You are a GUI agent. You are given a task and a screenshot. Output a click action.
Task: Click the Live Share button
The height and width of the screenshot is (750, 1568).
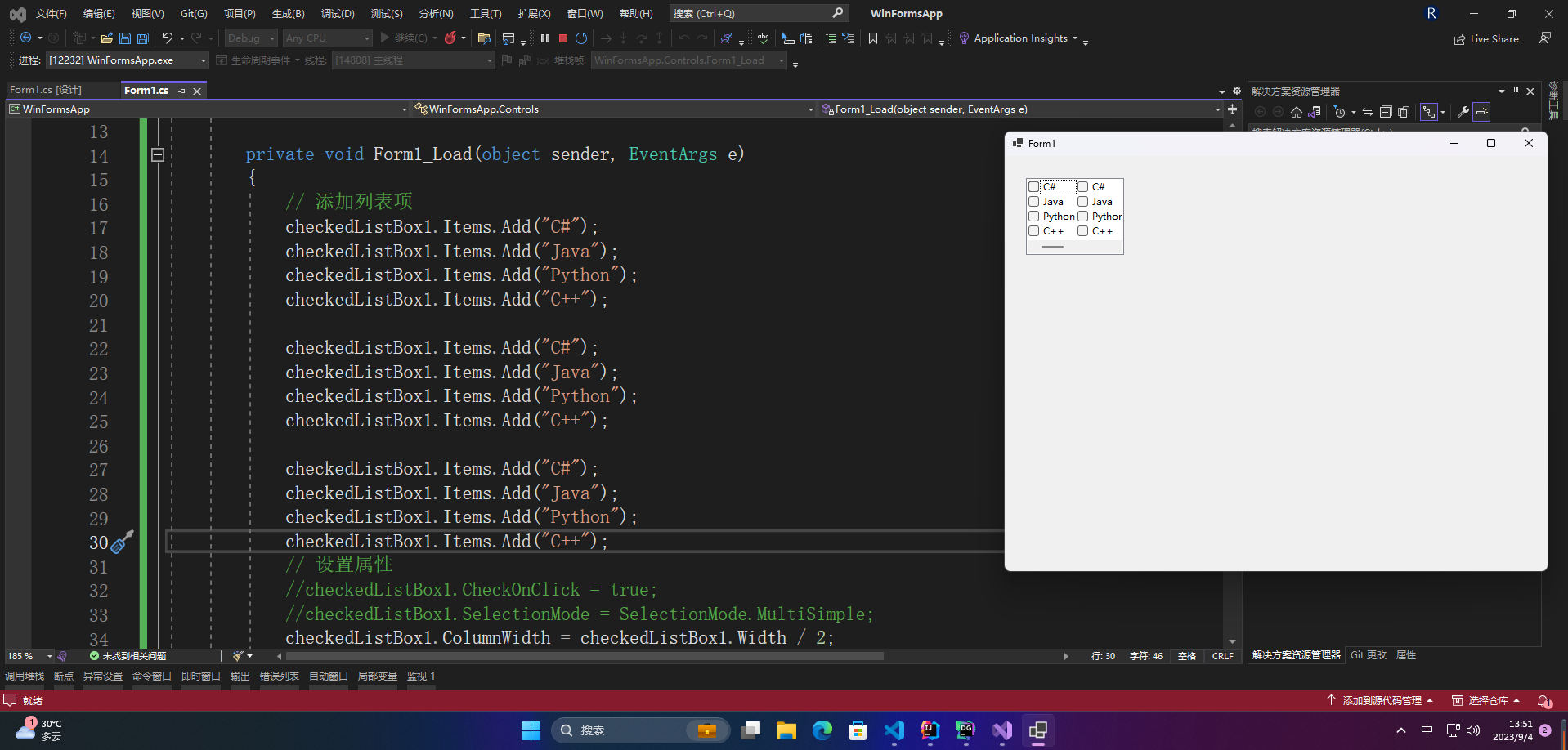click(1486, 39)
